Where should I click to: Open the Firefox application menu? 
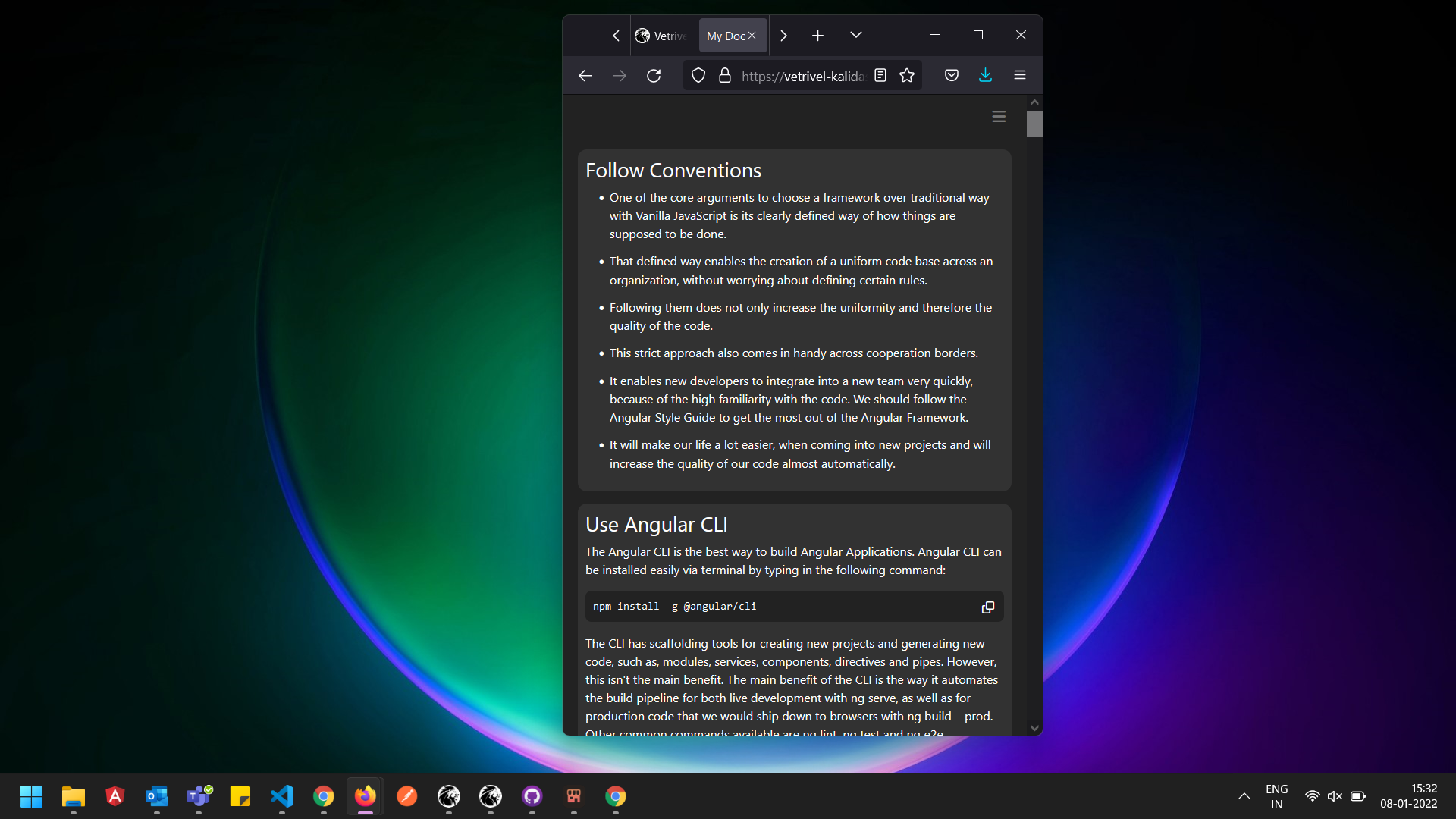pyautogui.click(x=1019, y=74)
